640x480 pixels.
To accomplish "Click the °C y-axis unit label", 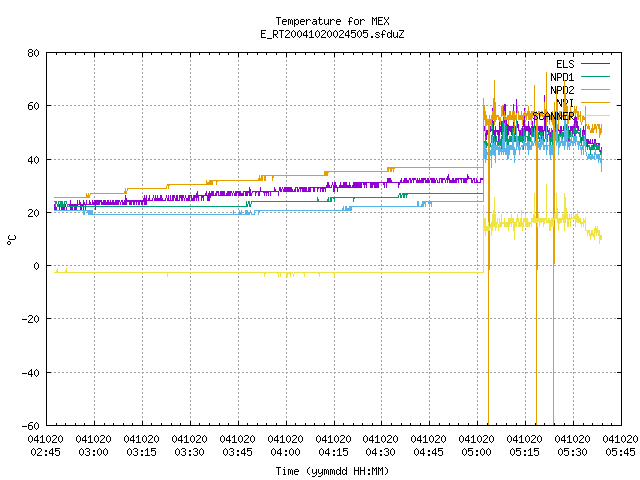I will pos(11,240).
